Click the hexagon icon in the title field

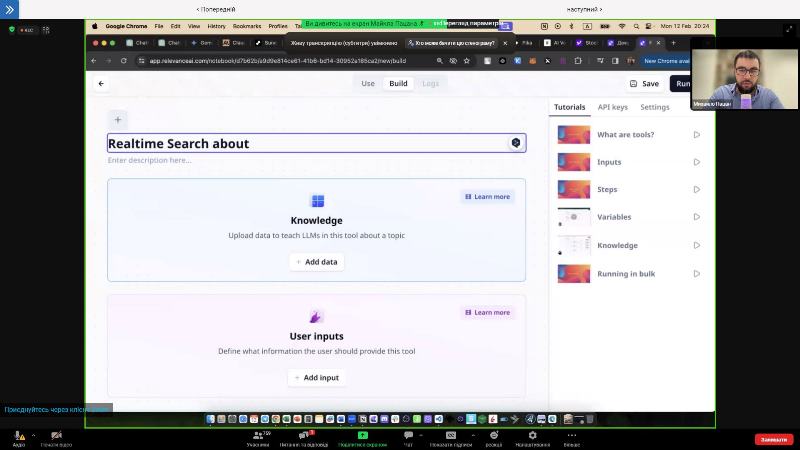(515, 143)
